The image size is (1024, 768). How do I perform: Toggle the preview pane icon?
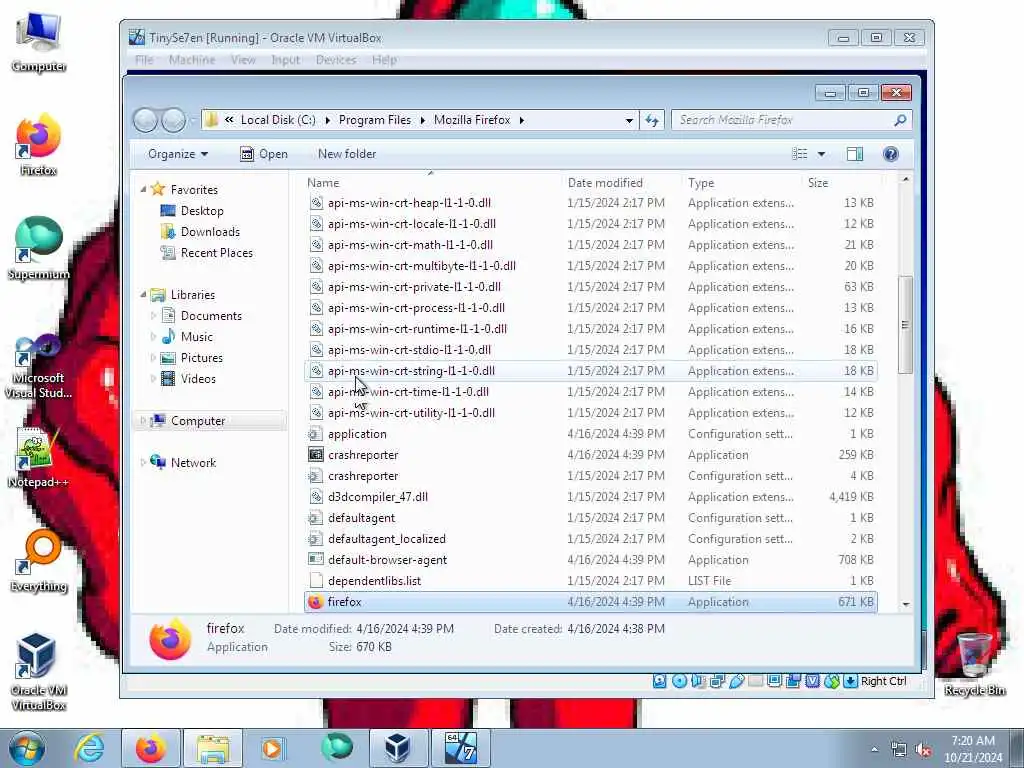[854, 154]
